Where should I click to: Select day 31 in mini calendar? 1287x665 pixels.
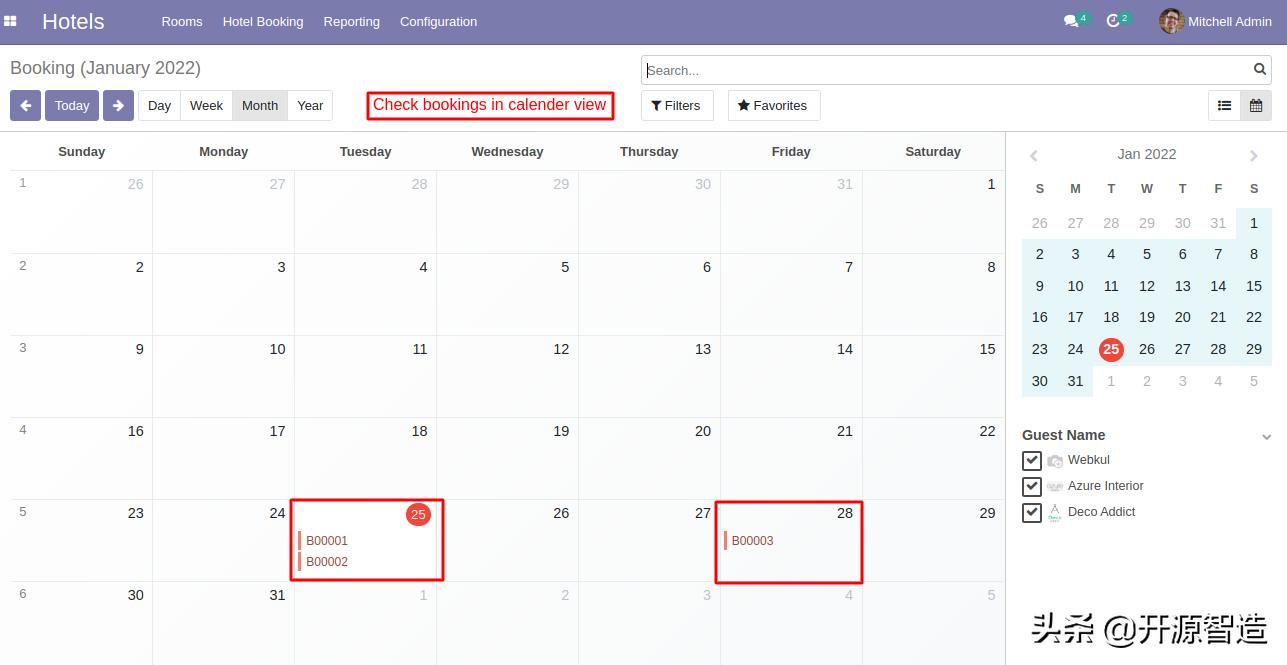(x=1075, y=381)
